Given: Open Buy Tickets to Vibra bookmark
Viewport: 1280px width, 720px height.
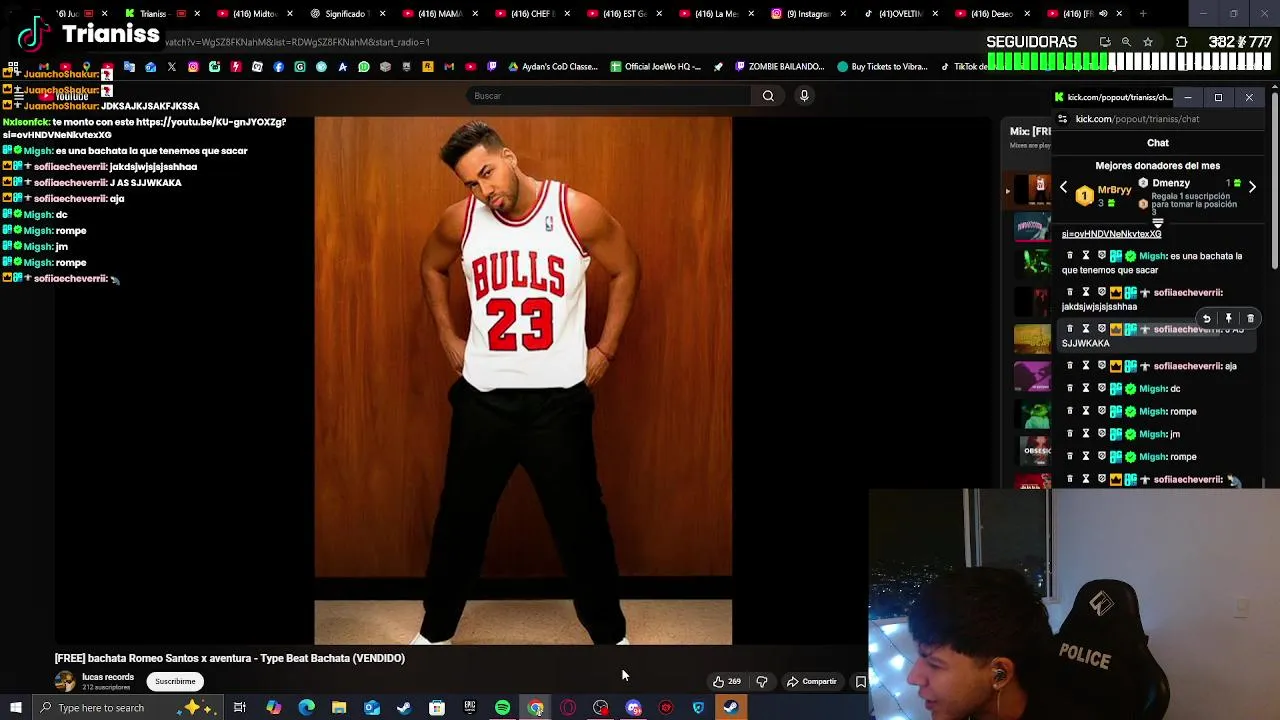Looking at the screenshot, I should click(x=883, y=67).
